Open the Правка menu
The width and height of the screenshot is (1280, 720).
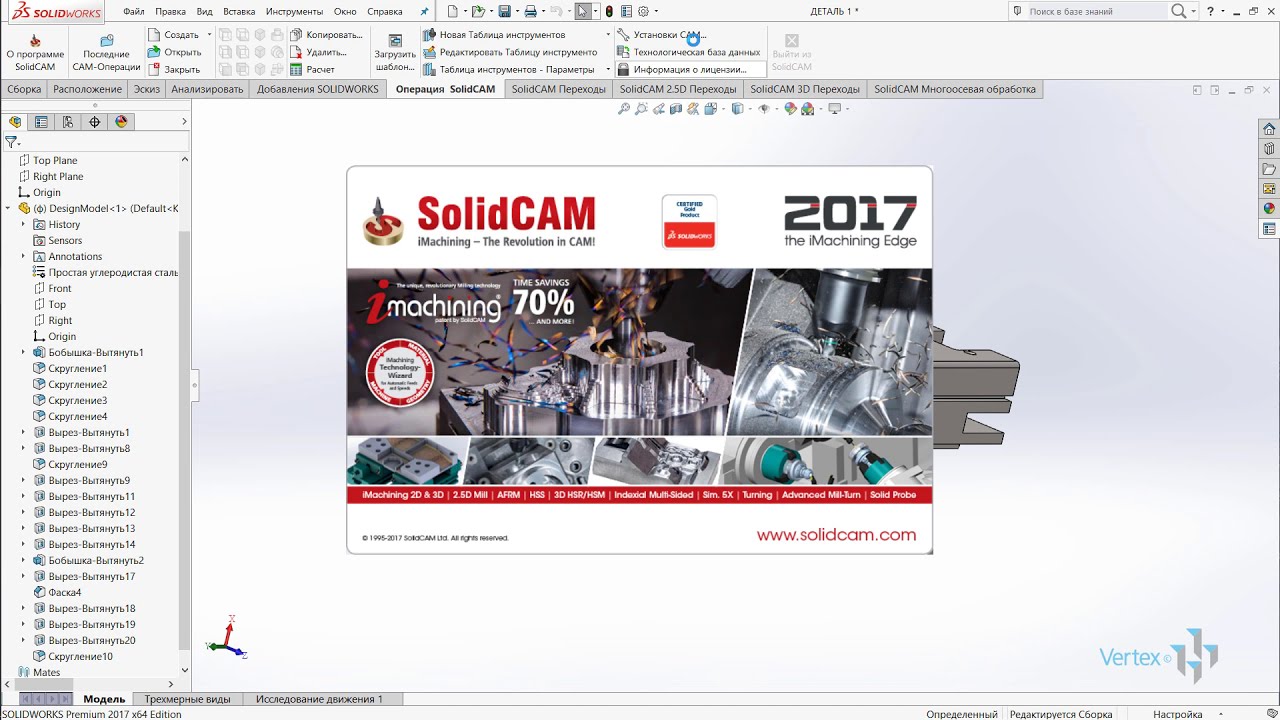(x=170, y=11)
